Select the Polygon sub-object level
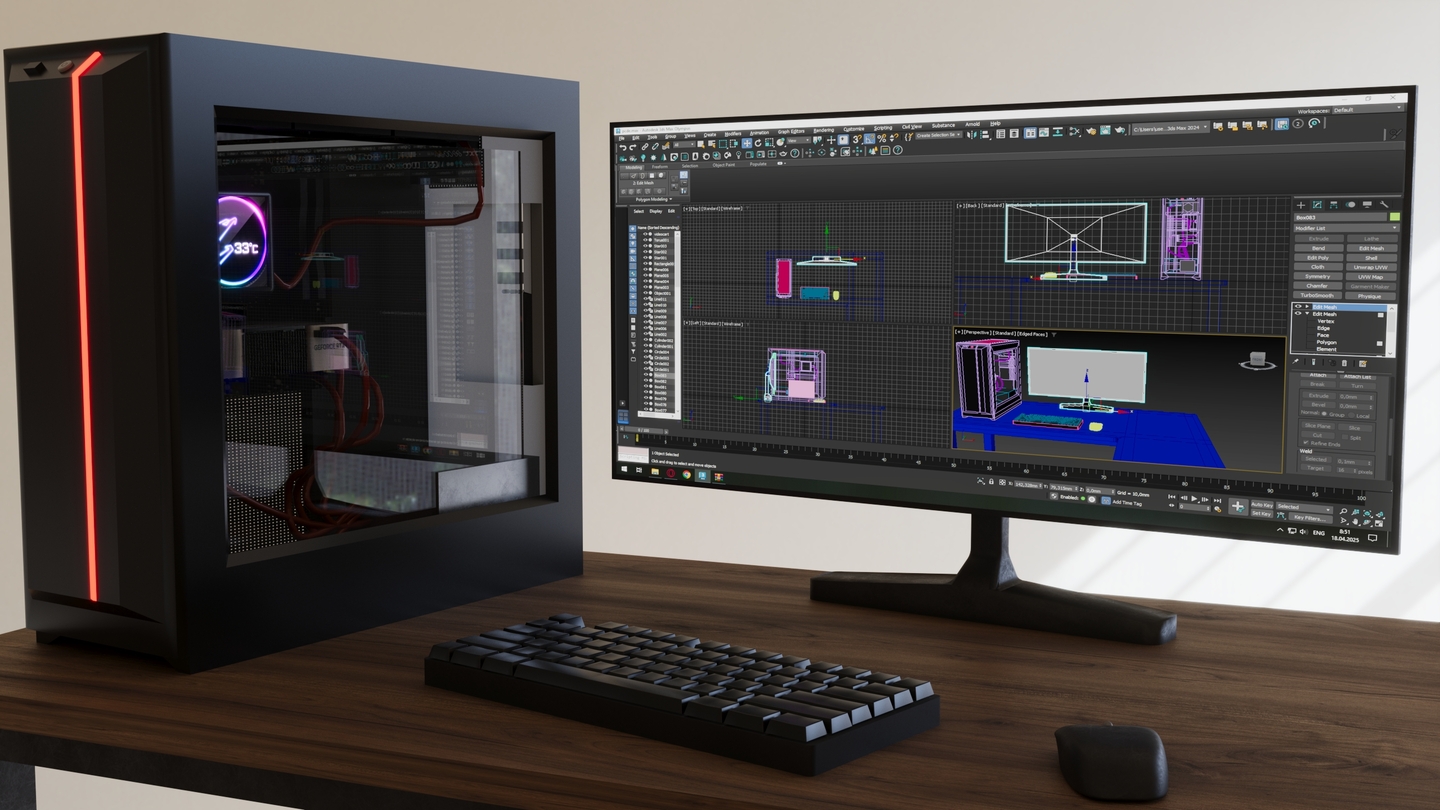This screenshot has height=810, width=1440. point(1327,342)
